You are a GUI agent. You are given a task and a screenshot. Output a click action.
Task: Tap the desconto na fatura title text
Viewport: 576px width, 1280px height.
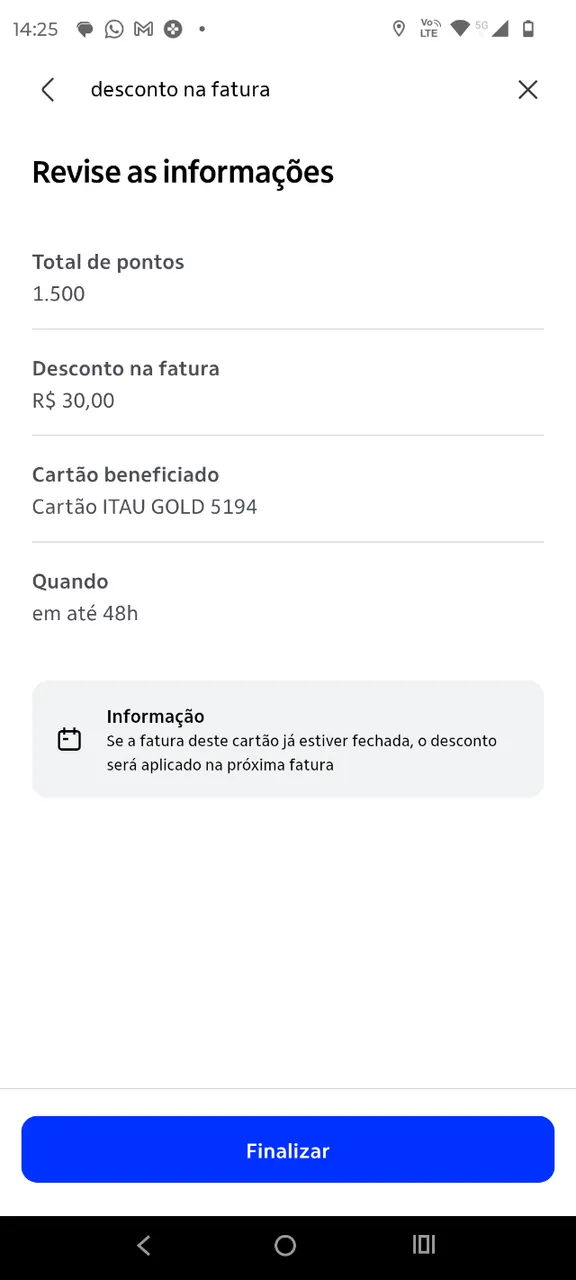click(180, 90)
